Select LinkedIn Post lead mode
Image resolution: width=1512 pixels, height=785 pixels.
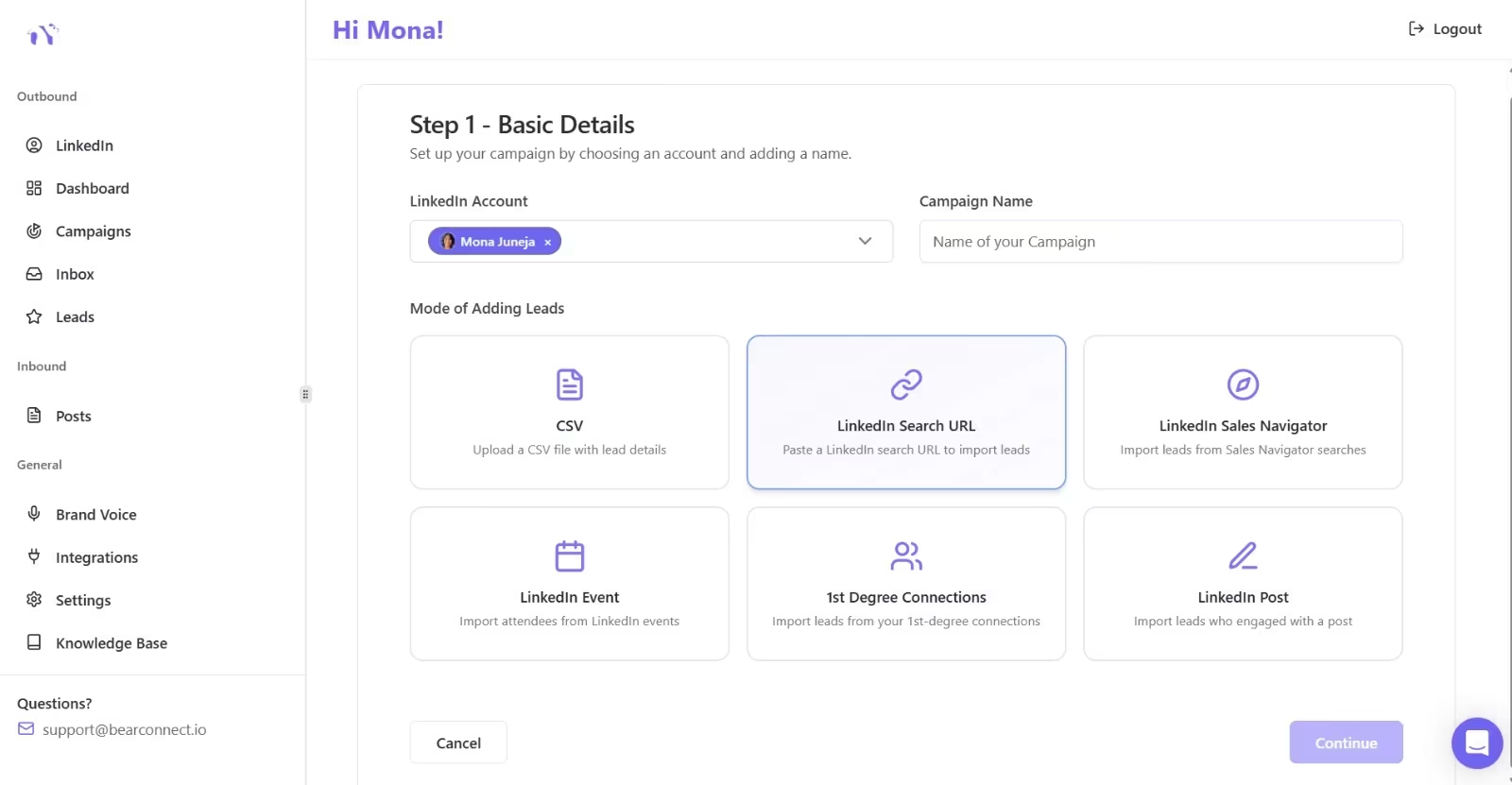(x=1243, y=584)
